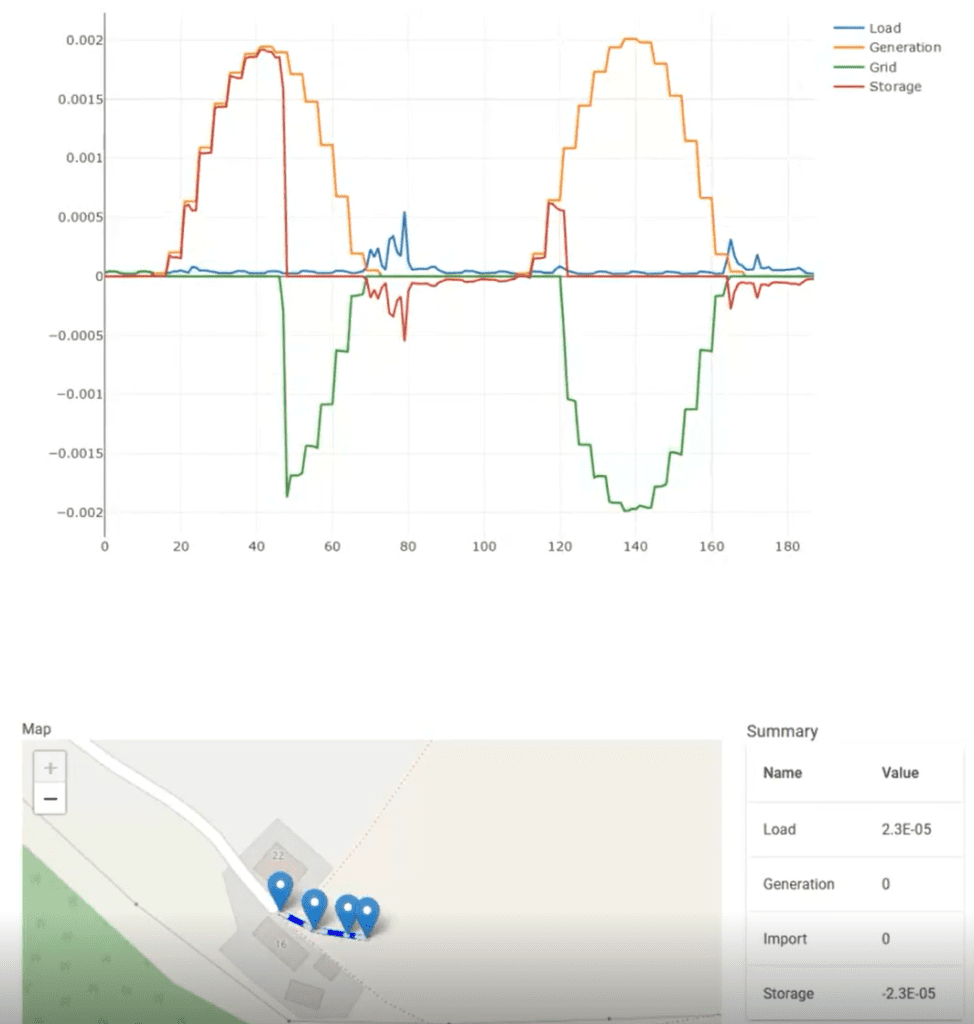Select the Load row in Summary
Screen dimensions: 974x1024
tap(854, 829)
